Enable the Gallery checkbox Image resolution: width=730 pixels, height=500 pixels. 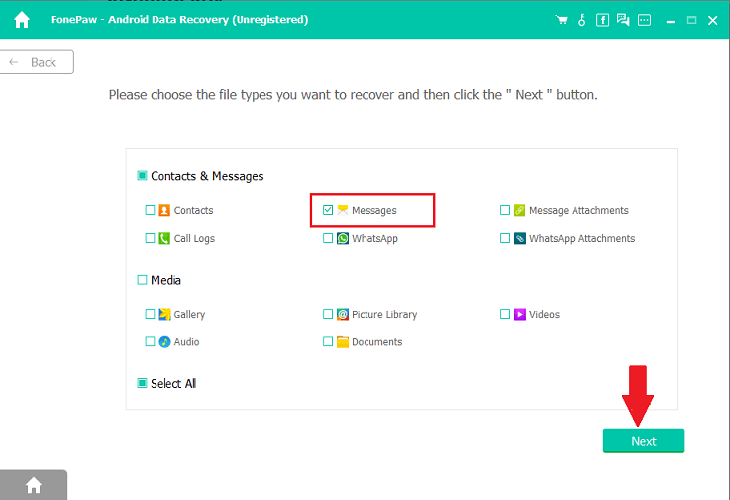point(150,314)
